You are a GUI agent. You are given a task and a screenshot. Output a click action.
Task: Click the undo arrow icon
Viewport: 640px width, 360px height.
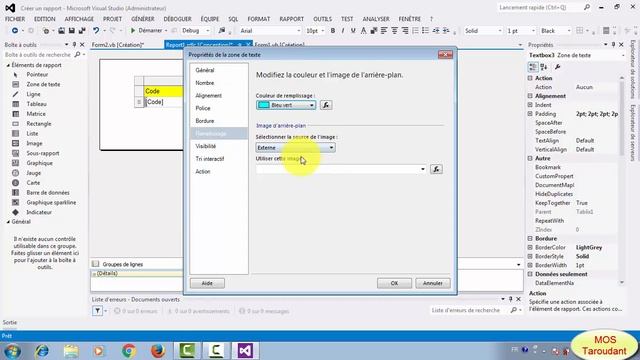click(x=96, y=31)
